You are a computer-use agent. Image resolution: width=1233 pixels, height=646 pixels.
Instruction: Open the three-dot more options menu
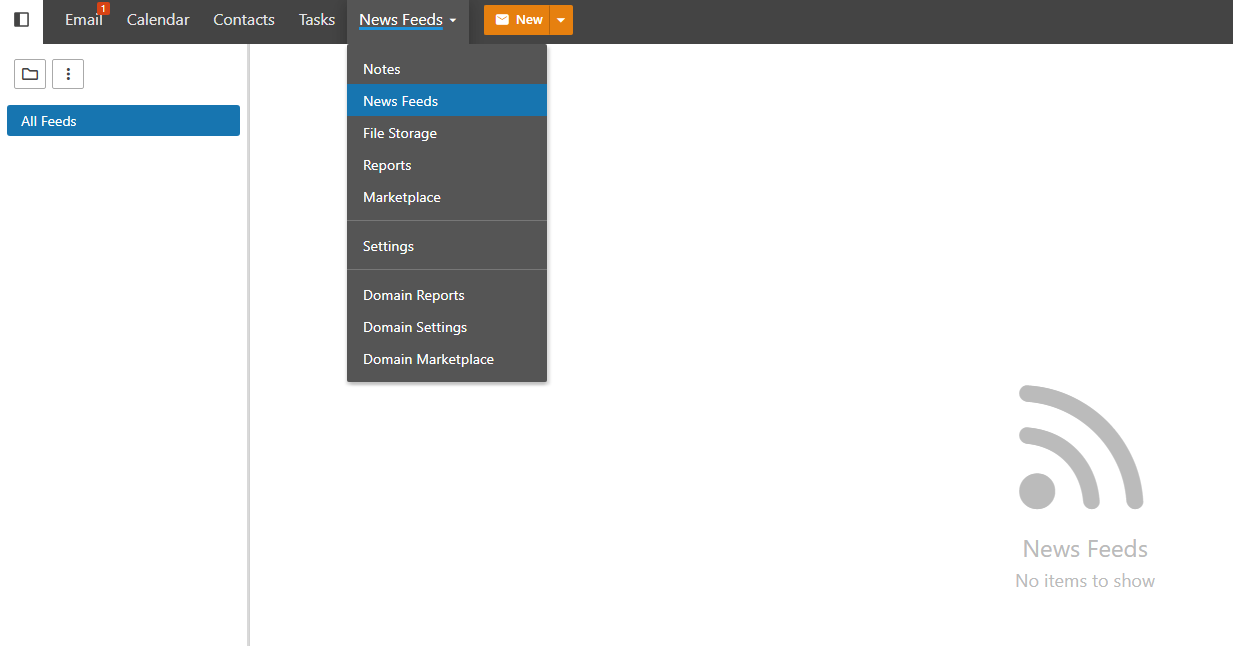68,74
